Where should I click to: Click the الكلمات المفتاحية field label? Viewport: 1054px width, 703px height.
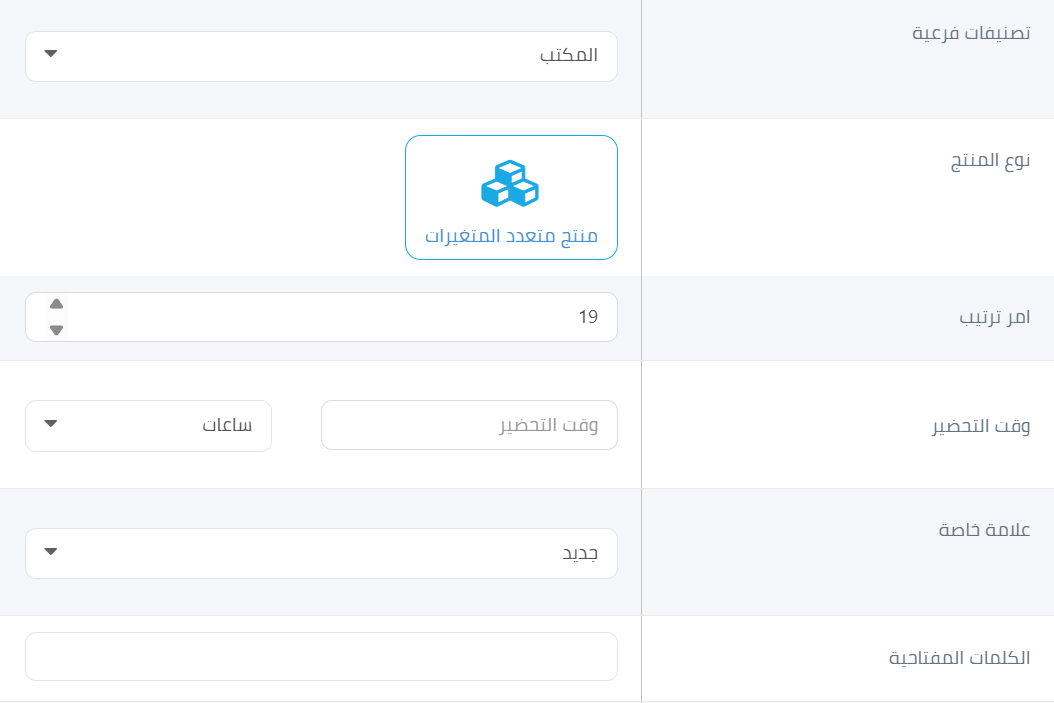[x=959, y=657]
